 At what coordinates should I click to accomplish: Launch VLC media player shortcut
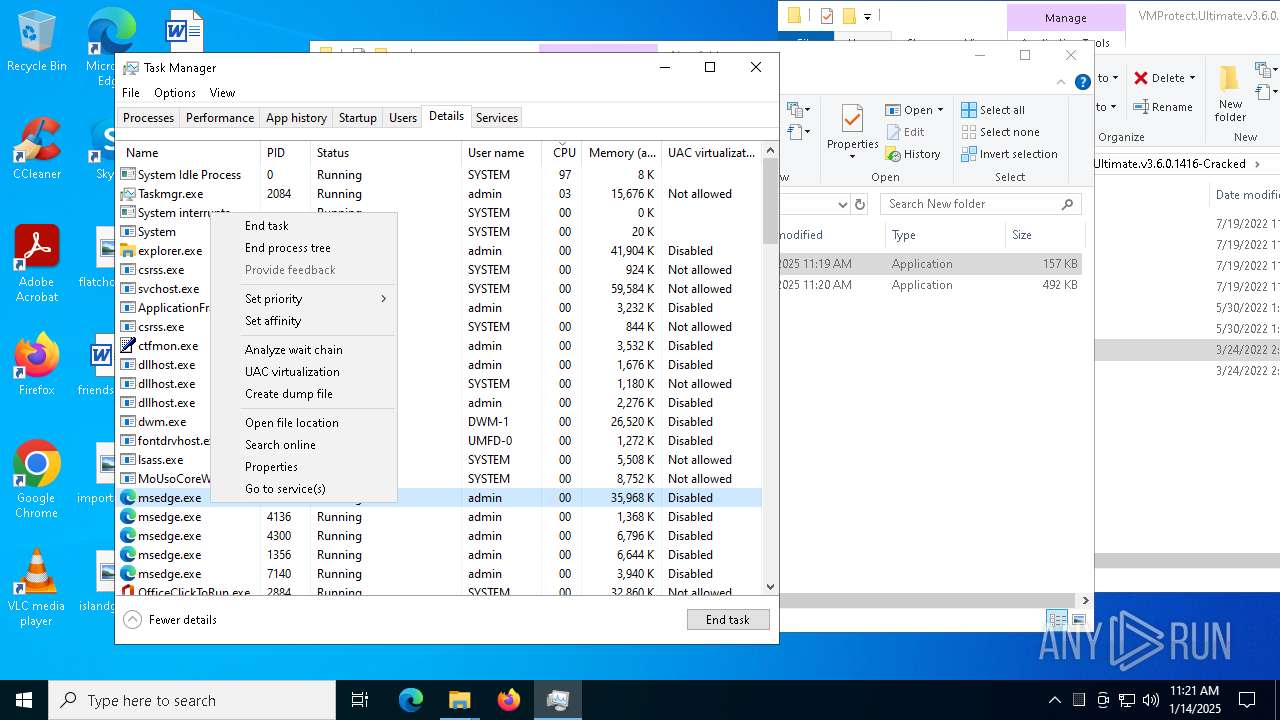click(x=36, y=587)
